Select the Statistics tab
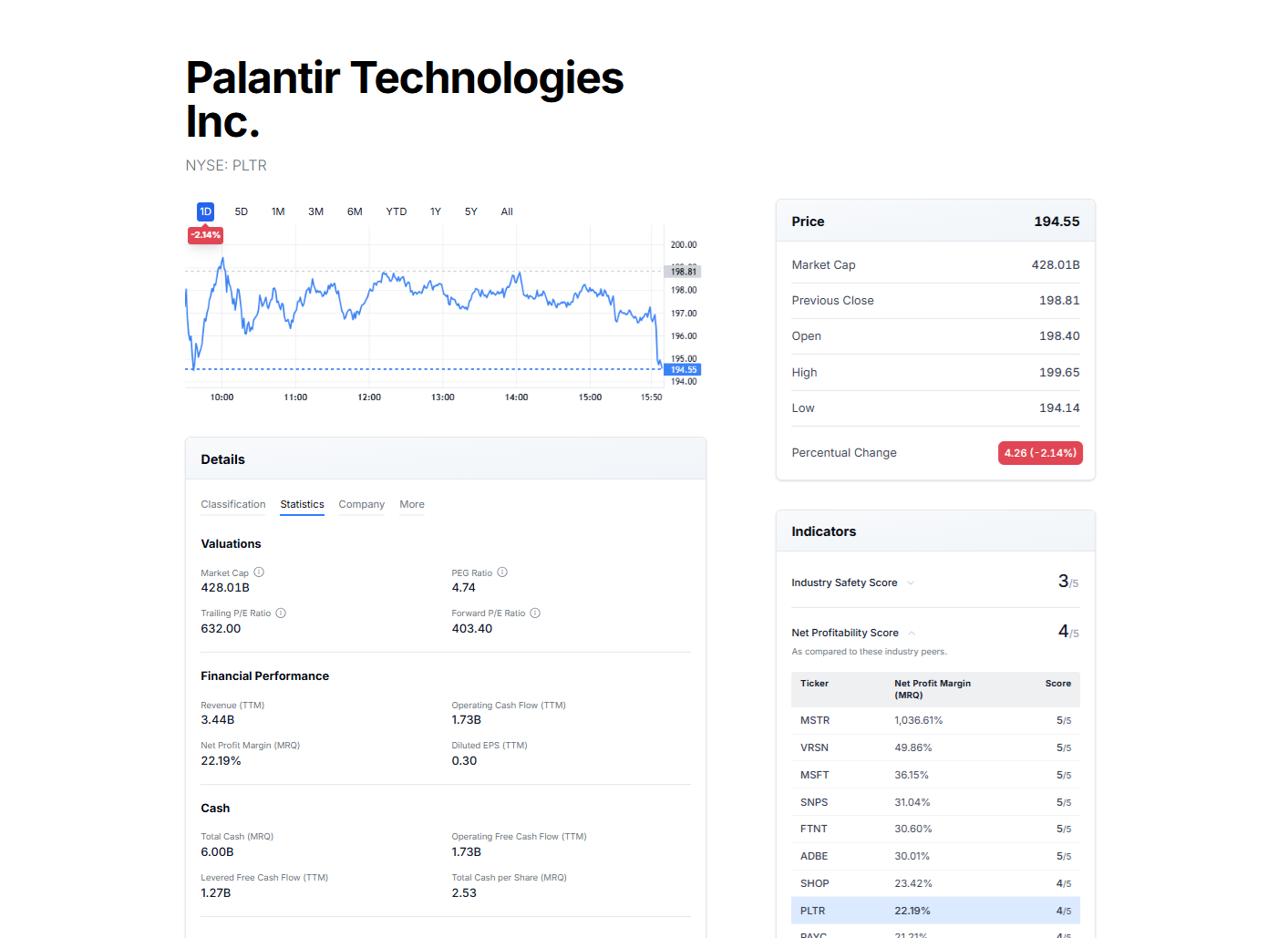The image size is (1288, 938). [302, 505]
